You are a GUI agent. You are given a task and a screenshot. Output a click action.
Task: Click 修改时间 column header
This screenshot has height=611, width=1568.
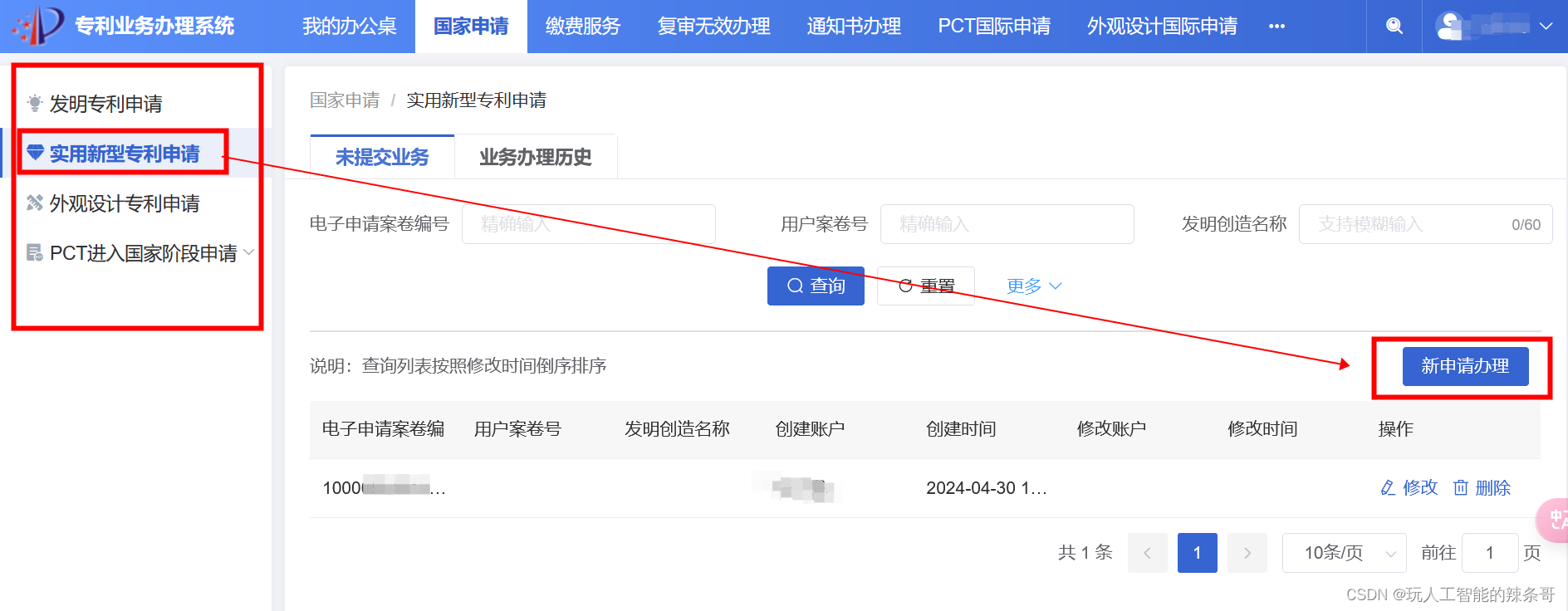pyautogui.click(x=1262, y=429)
